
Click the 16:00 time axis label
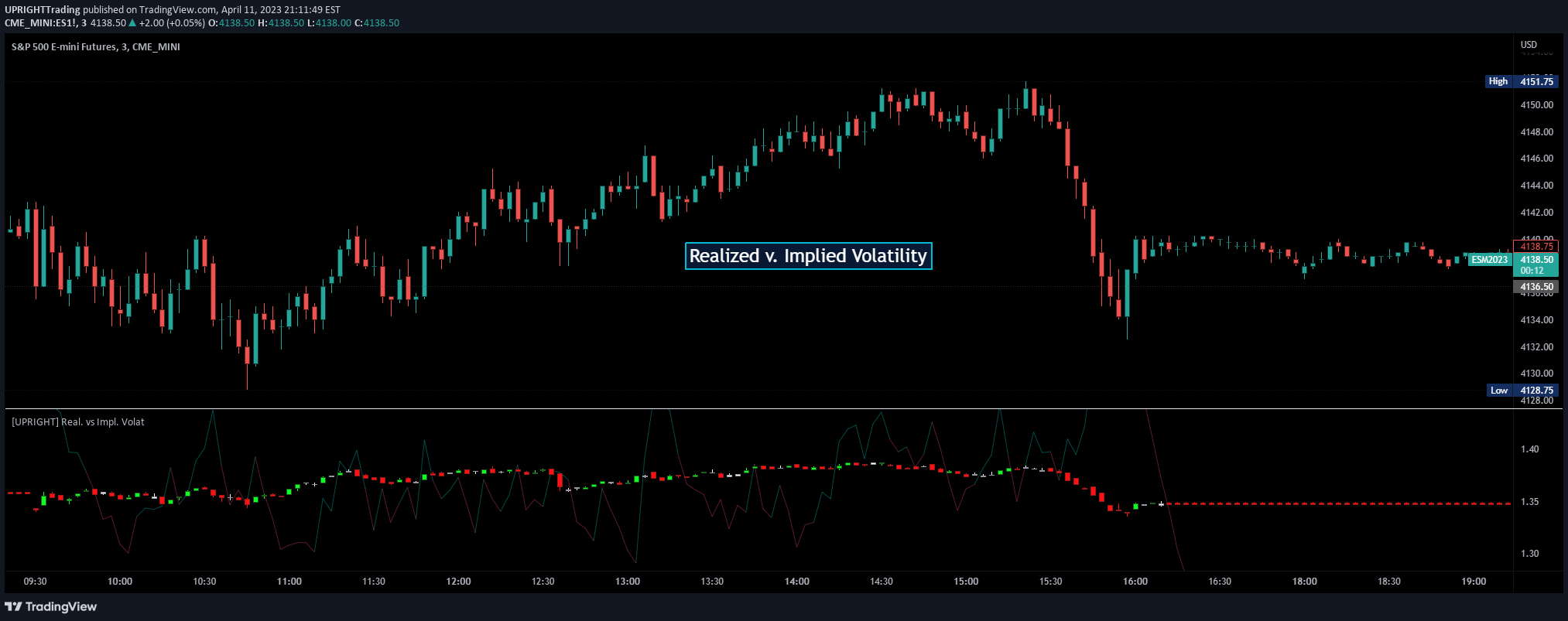pos(1135,582)
